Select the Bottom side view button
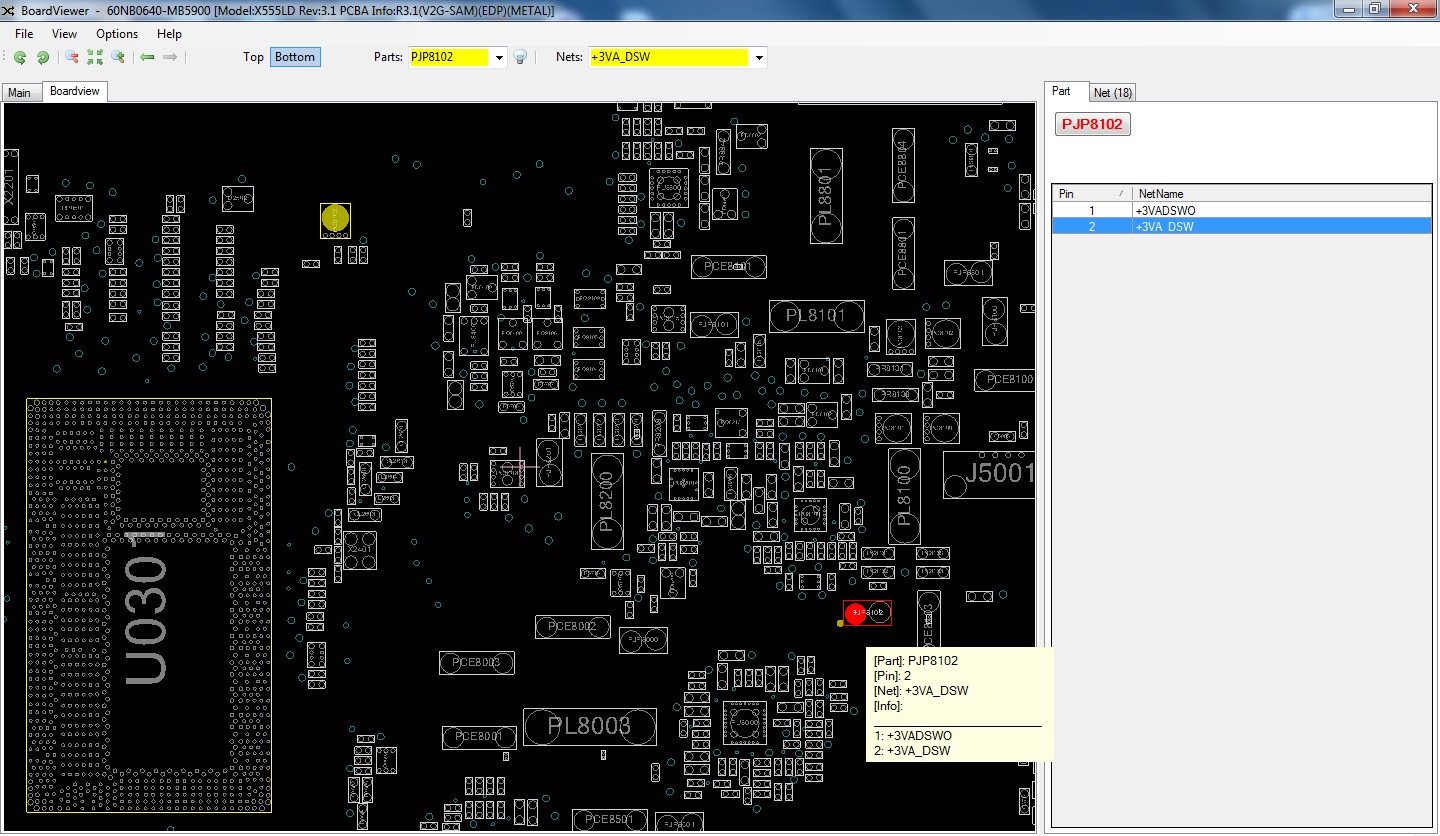The height and width of the screenshot is (836, 1440). [x=295, y=57]
